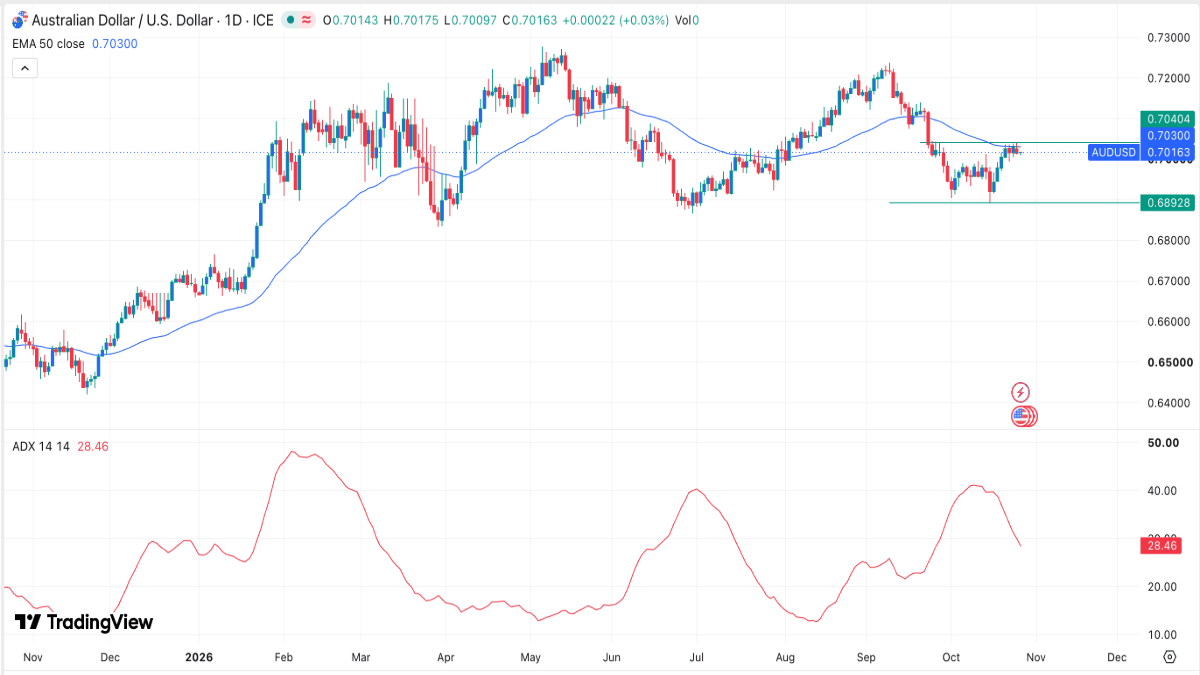Open chart settings via the gear icon
This screenshot has width=1200, height=675.
pos(1169,656)
